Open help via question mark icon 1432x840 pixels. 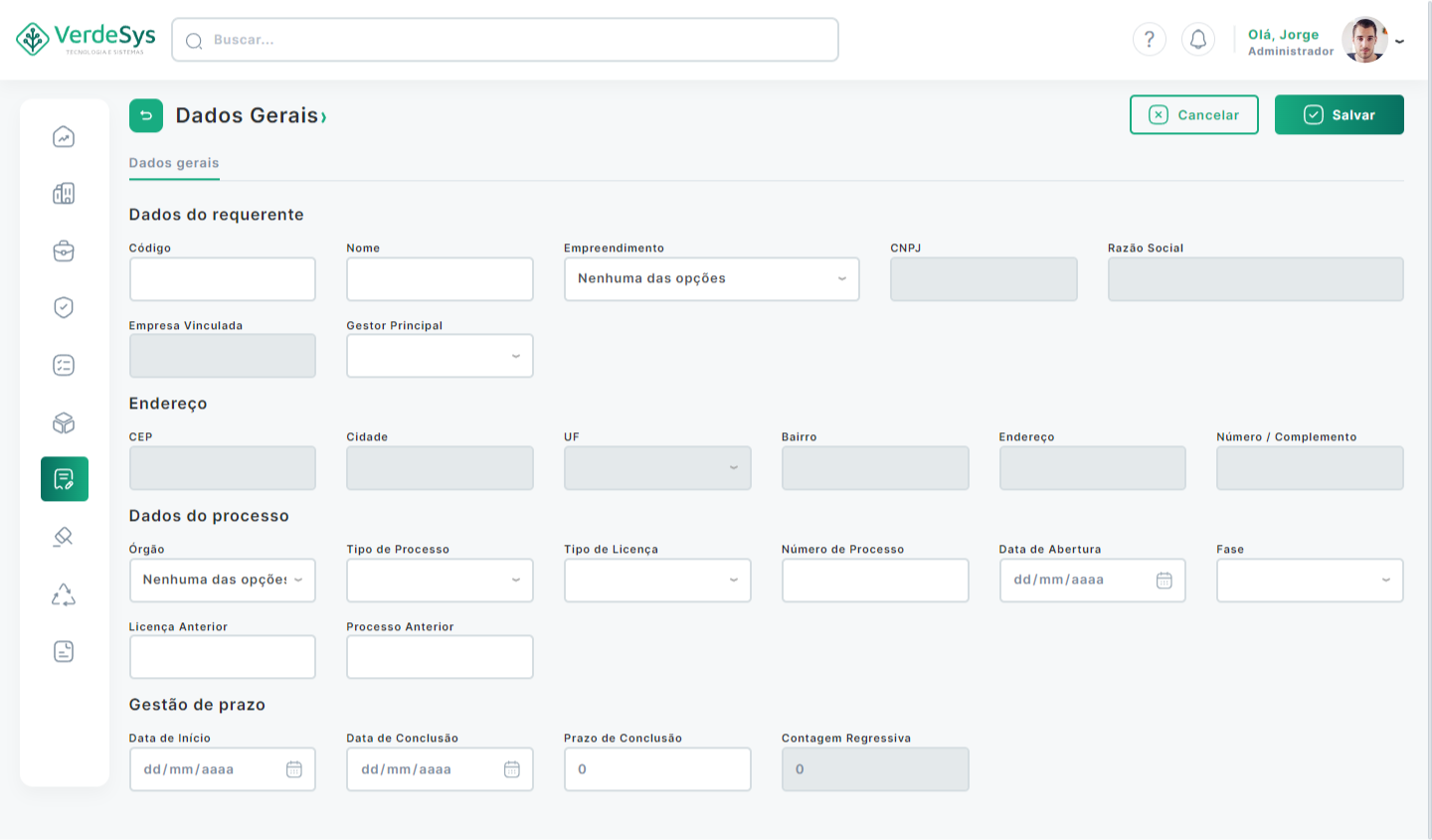click(x=1149, y=40)
